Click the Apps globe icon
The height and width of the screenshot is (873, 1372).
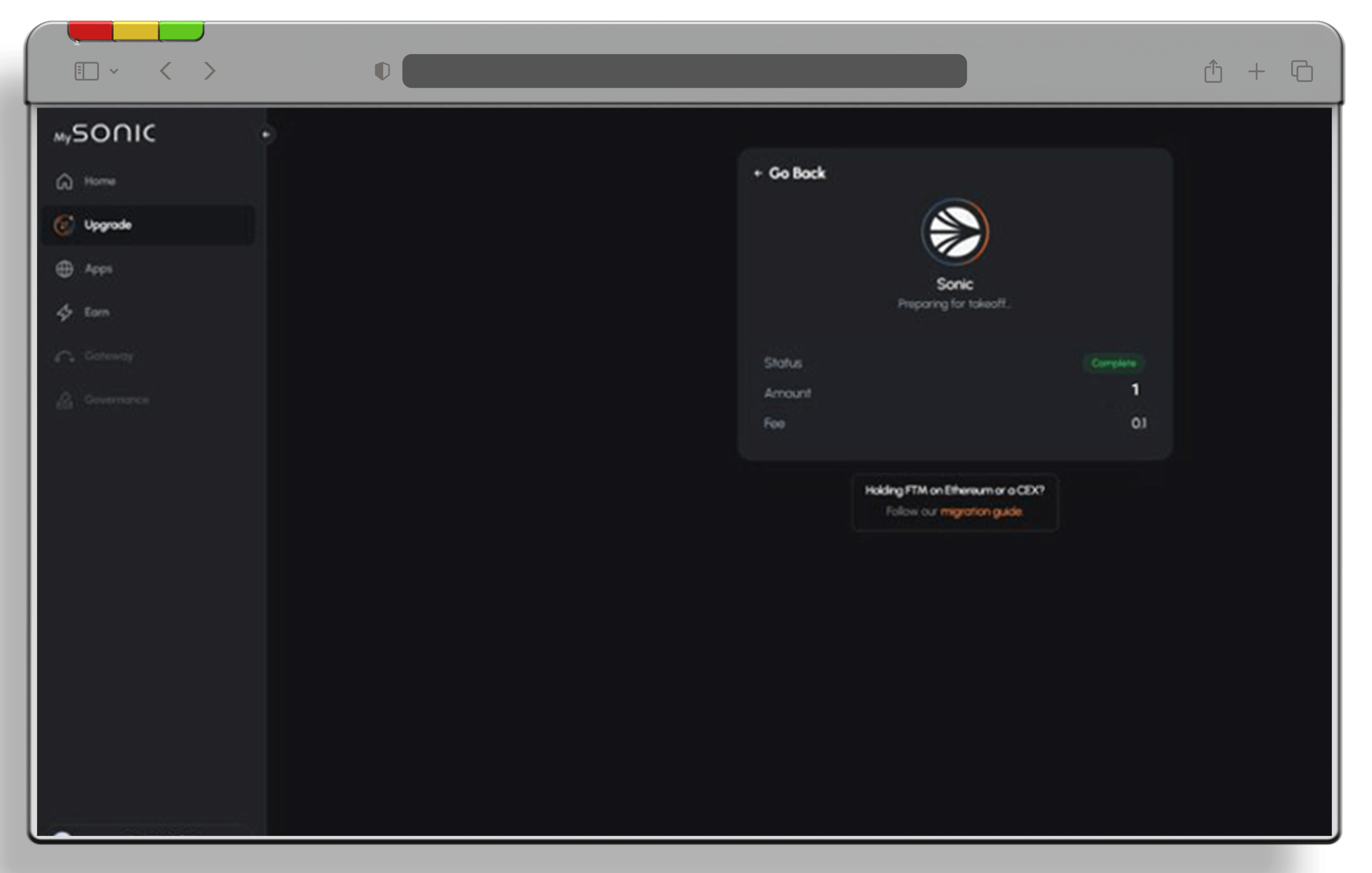point(64,269)
